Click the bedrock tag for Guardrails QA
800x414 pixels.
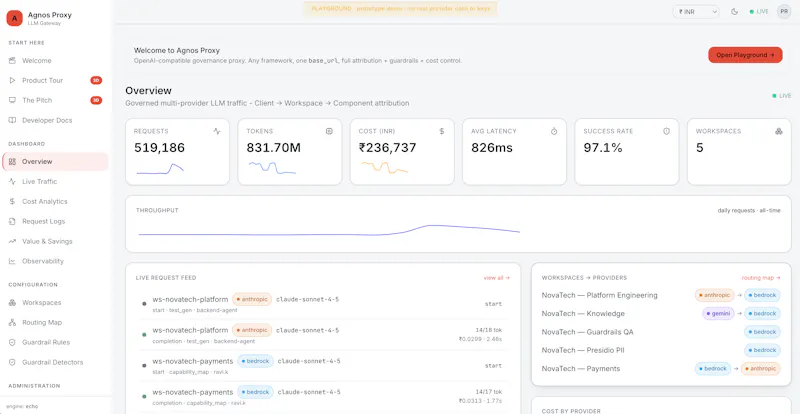(x=762, y=332)
